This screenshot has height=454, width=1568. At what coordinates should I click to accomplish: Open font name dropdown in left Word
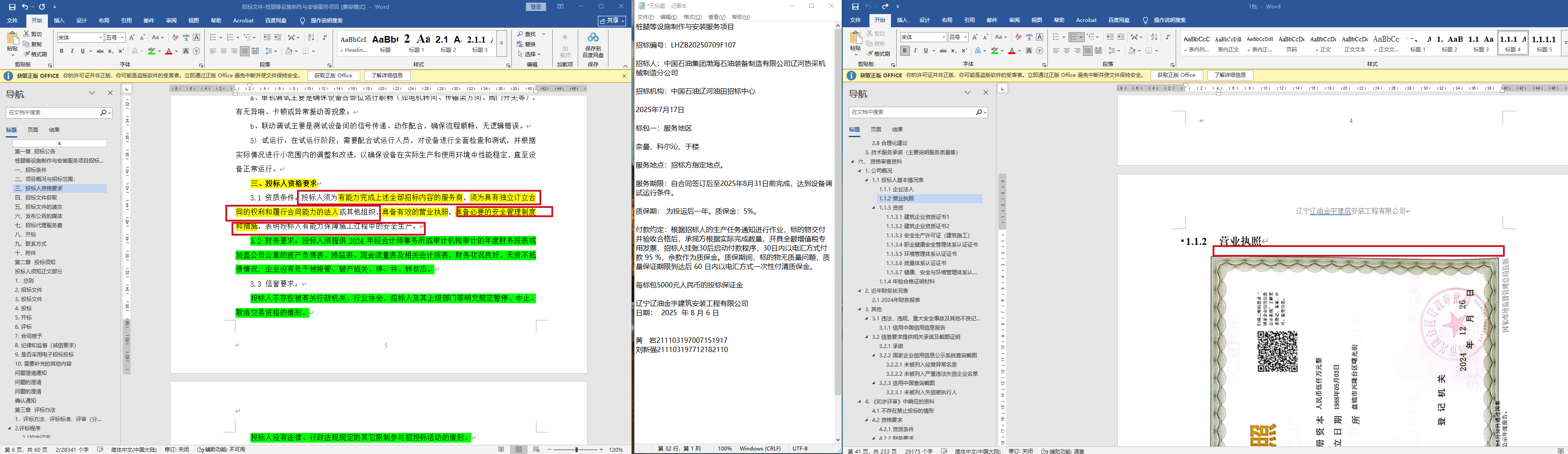click(x=101, y=38)
